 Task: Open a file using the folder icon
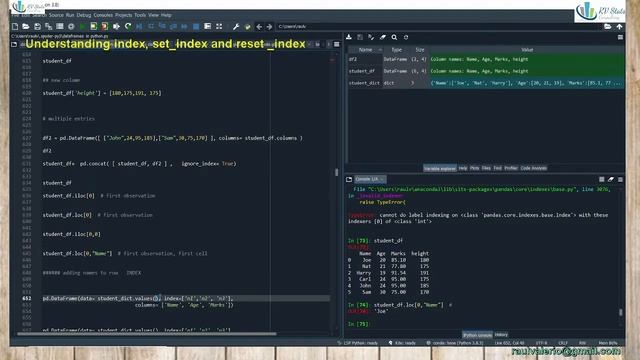point(26,27)
